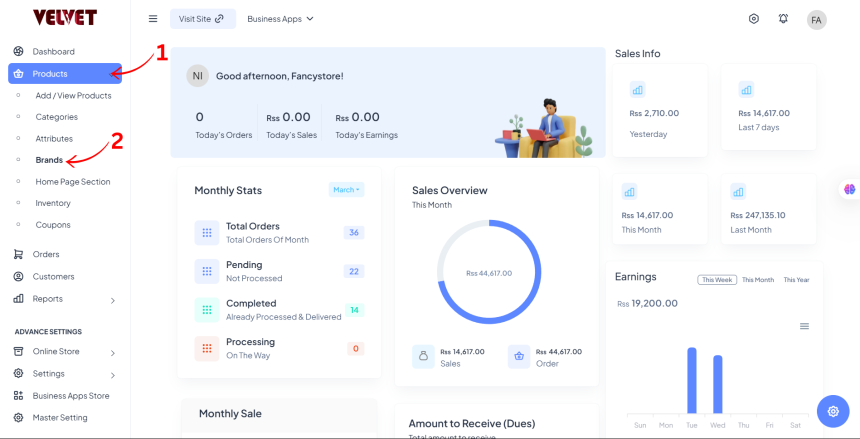Expand the Business Apps dropdown
This screenshot has width=860, height=439.
click(280, 19)
